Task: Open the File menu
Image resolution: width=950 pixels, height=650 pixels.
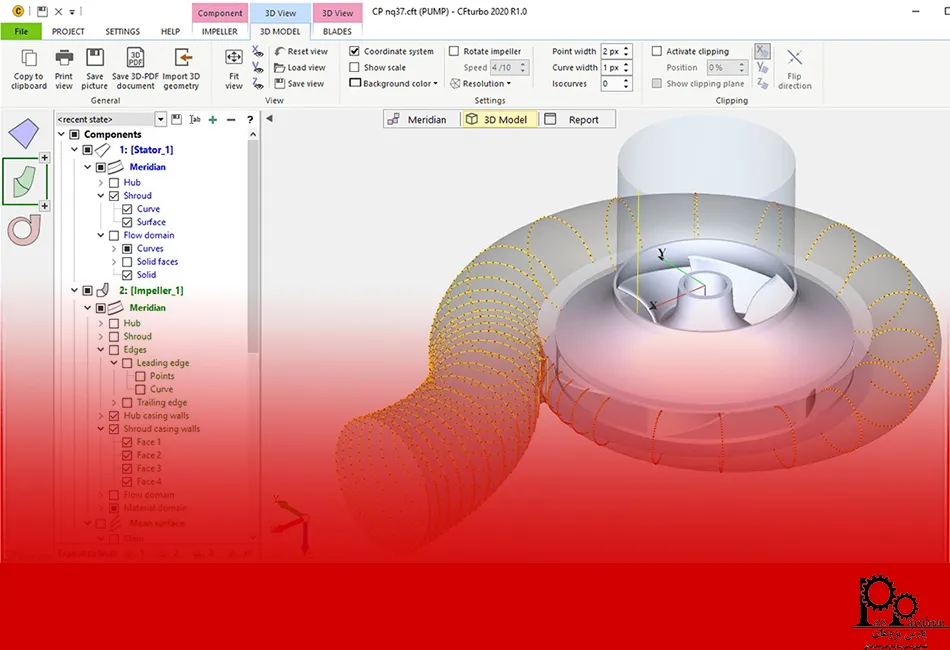Action: tap(20, 31)
